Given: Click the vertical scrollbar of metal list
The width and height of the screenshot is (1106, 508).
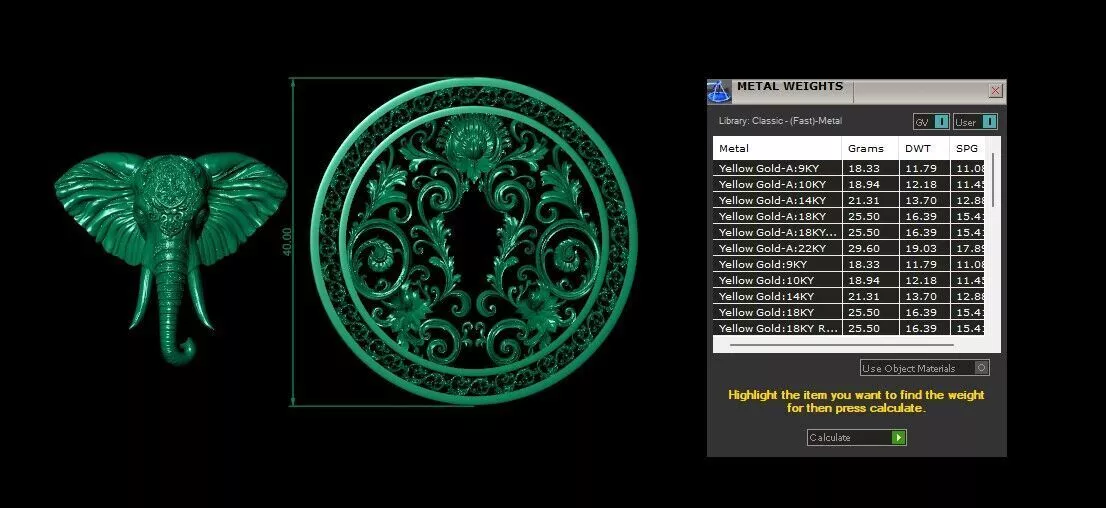Looking at the screenshot, I should (x=993, y=180).
